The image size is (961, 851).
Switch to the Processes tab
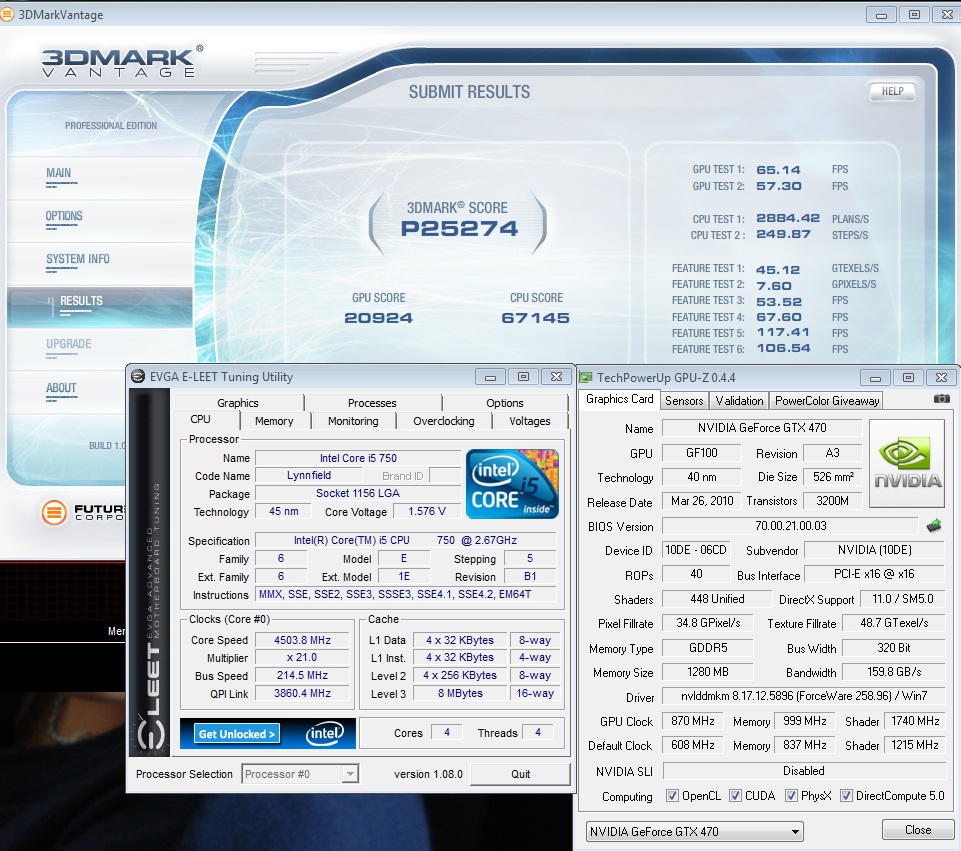tap(372, 403)
